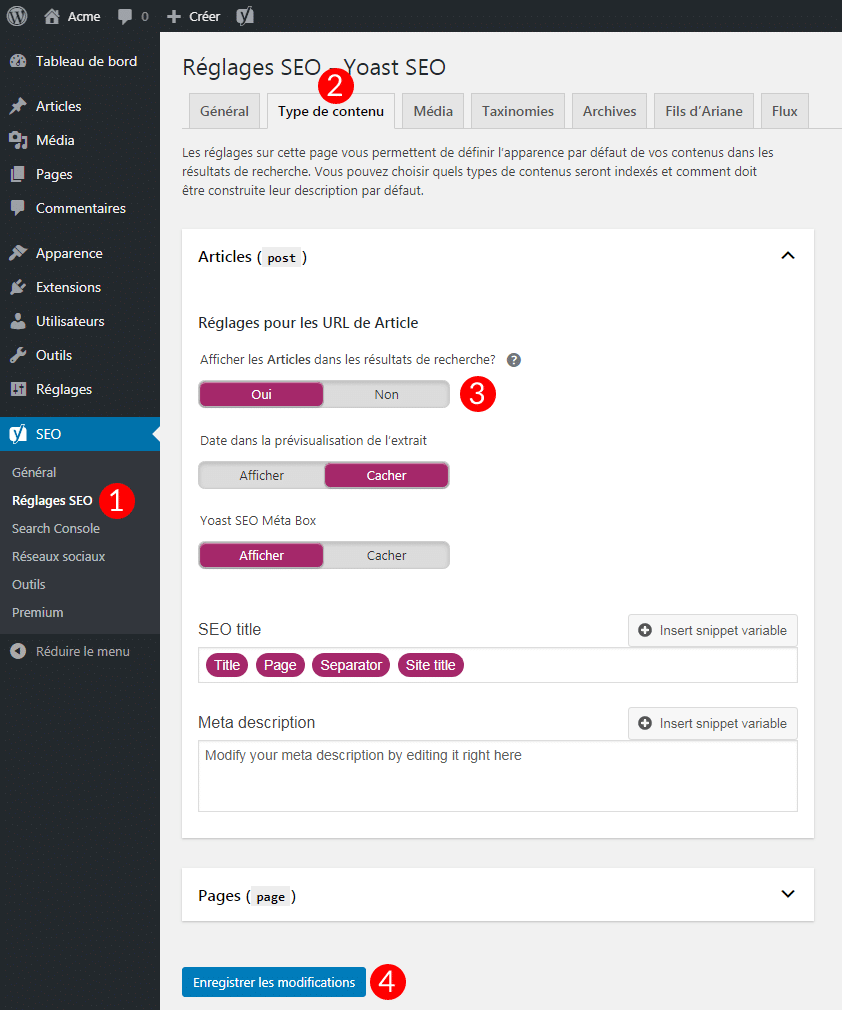
Task: Expand the Pages (page) section
Action: pyautogui.click(x=787, y=894)
